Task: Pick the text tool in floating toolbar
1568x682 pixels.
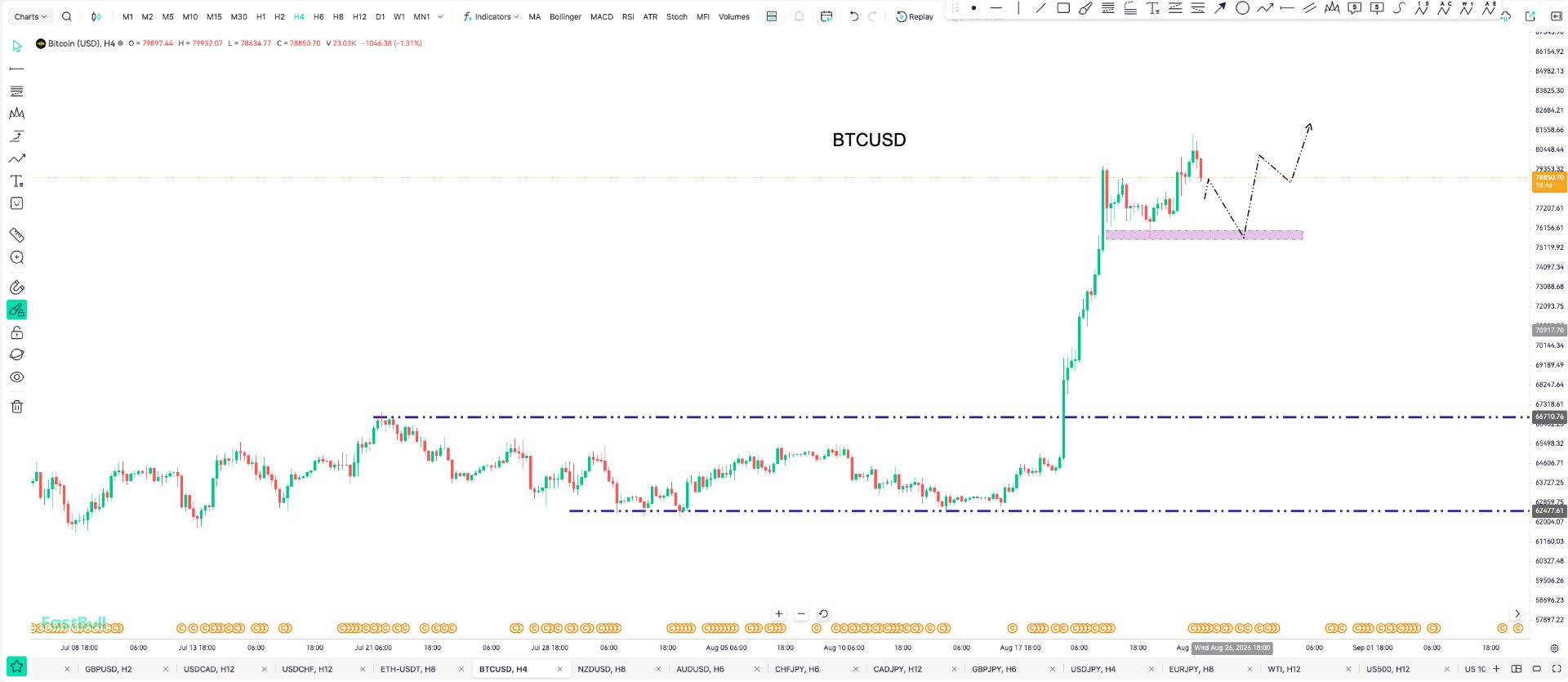Action: coord(1152,8)
